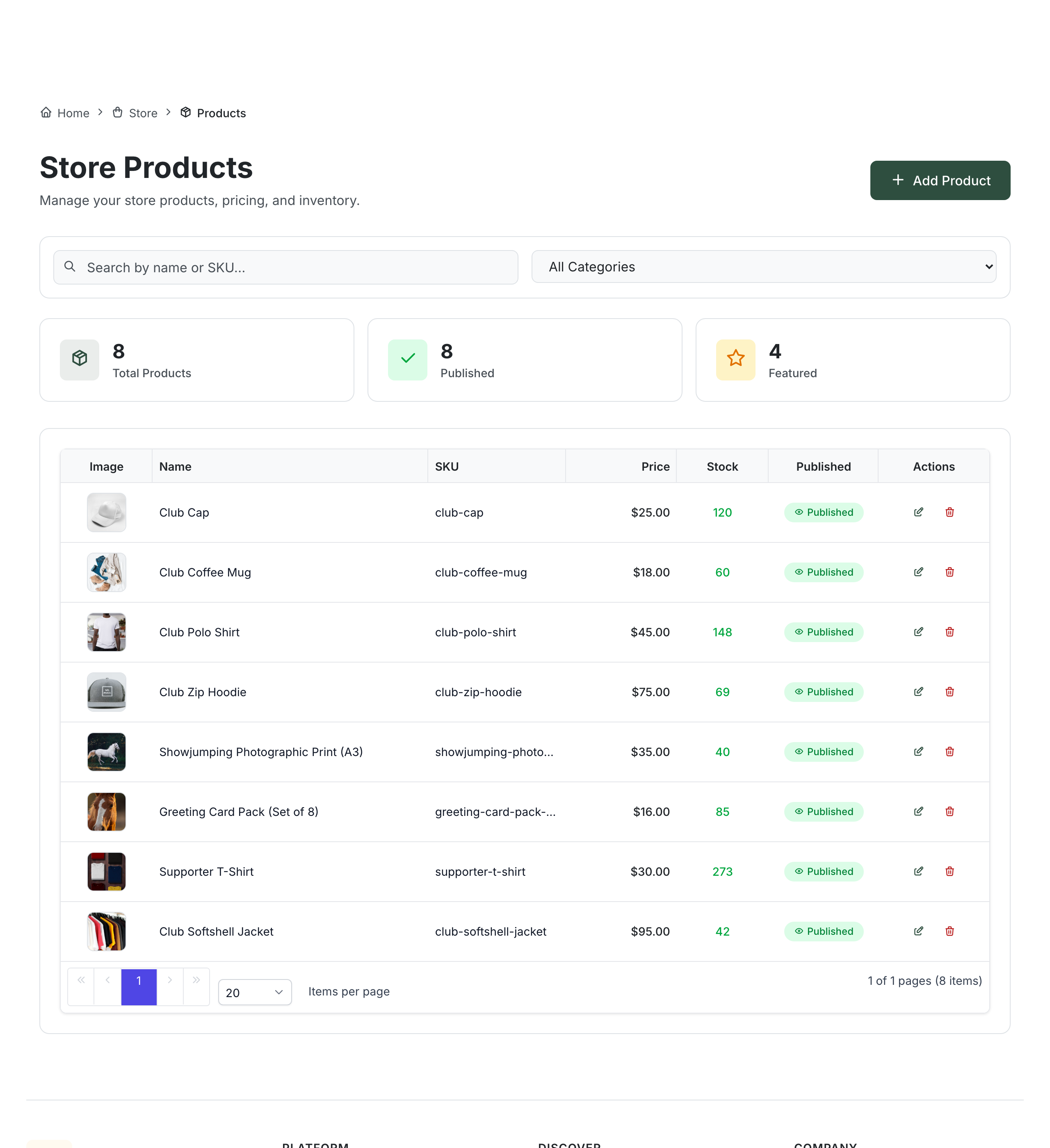The height and width of the screenshot is (1148, 1050).
Task: Open edit for Club Zip Hoodie
Action: click(x=918, y=691)
